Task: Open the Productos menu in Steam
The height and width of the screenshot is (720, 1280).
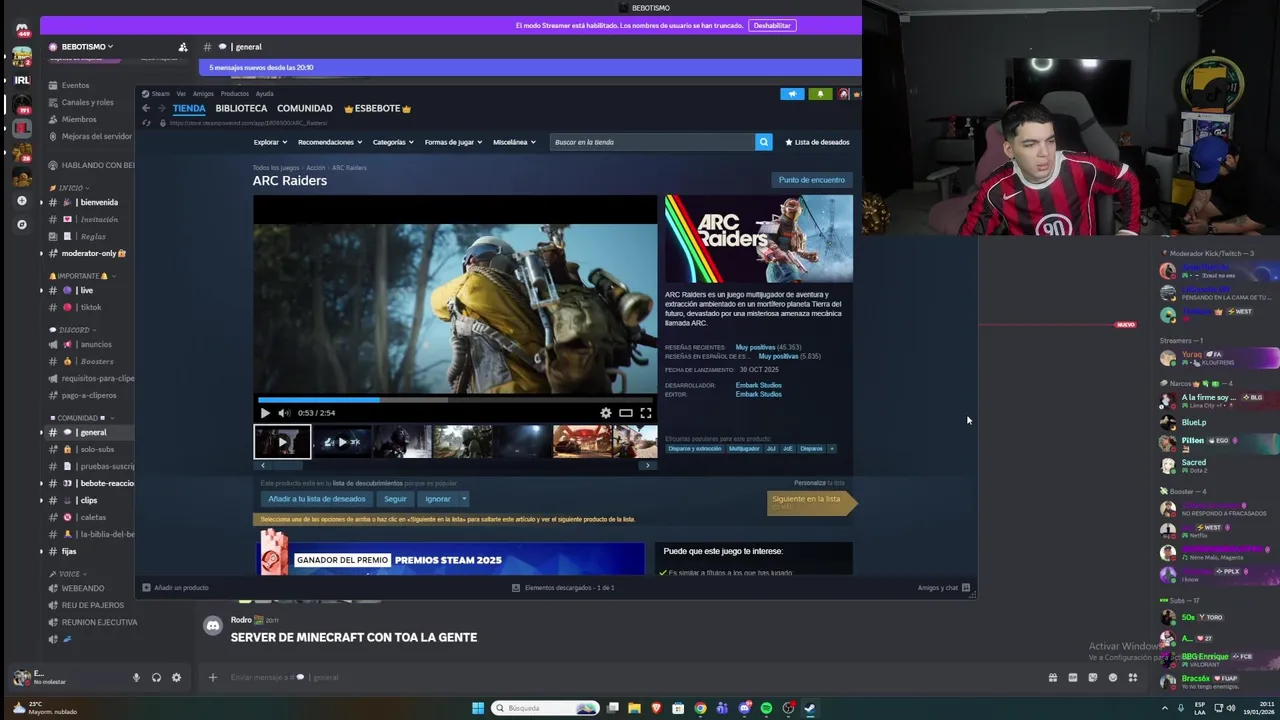Action: coord(234,94)
